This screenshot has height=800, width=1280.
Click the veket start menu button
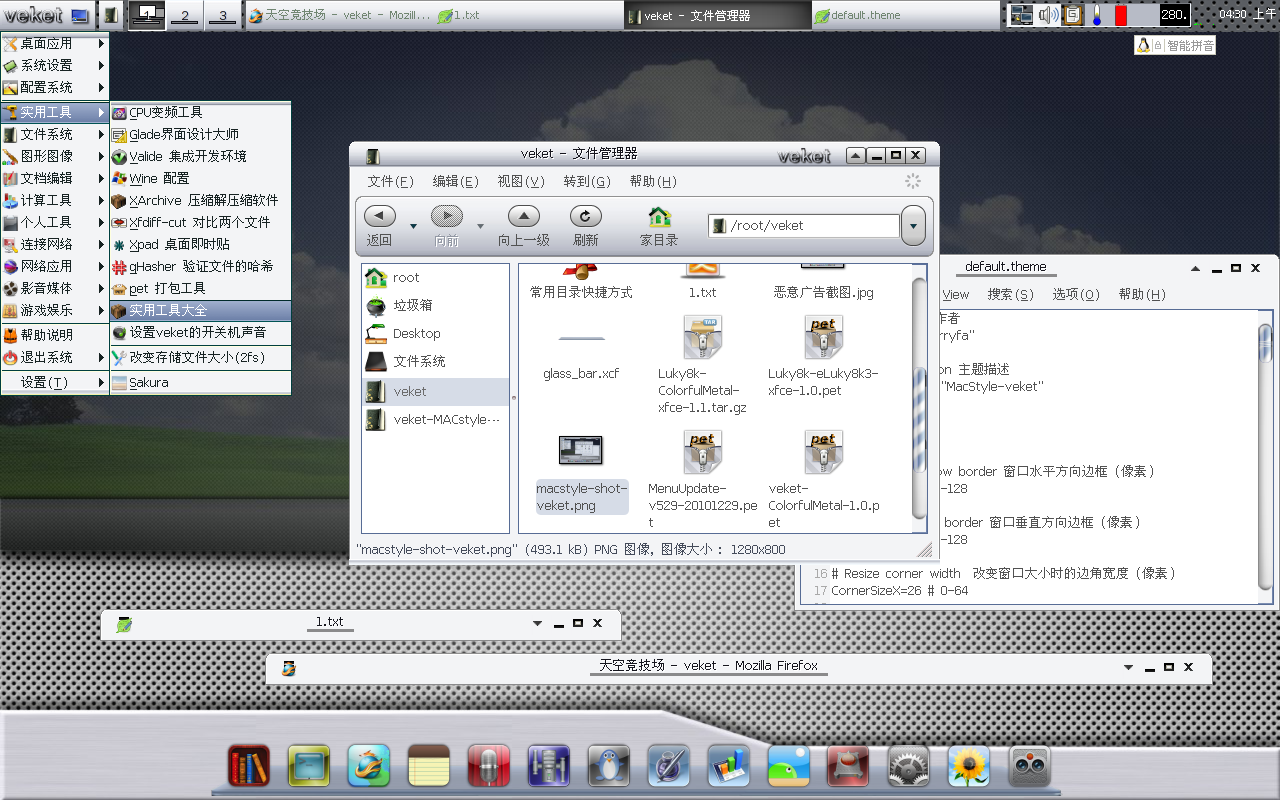pos(47,15)
